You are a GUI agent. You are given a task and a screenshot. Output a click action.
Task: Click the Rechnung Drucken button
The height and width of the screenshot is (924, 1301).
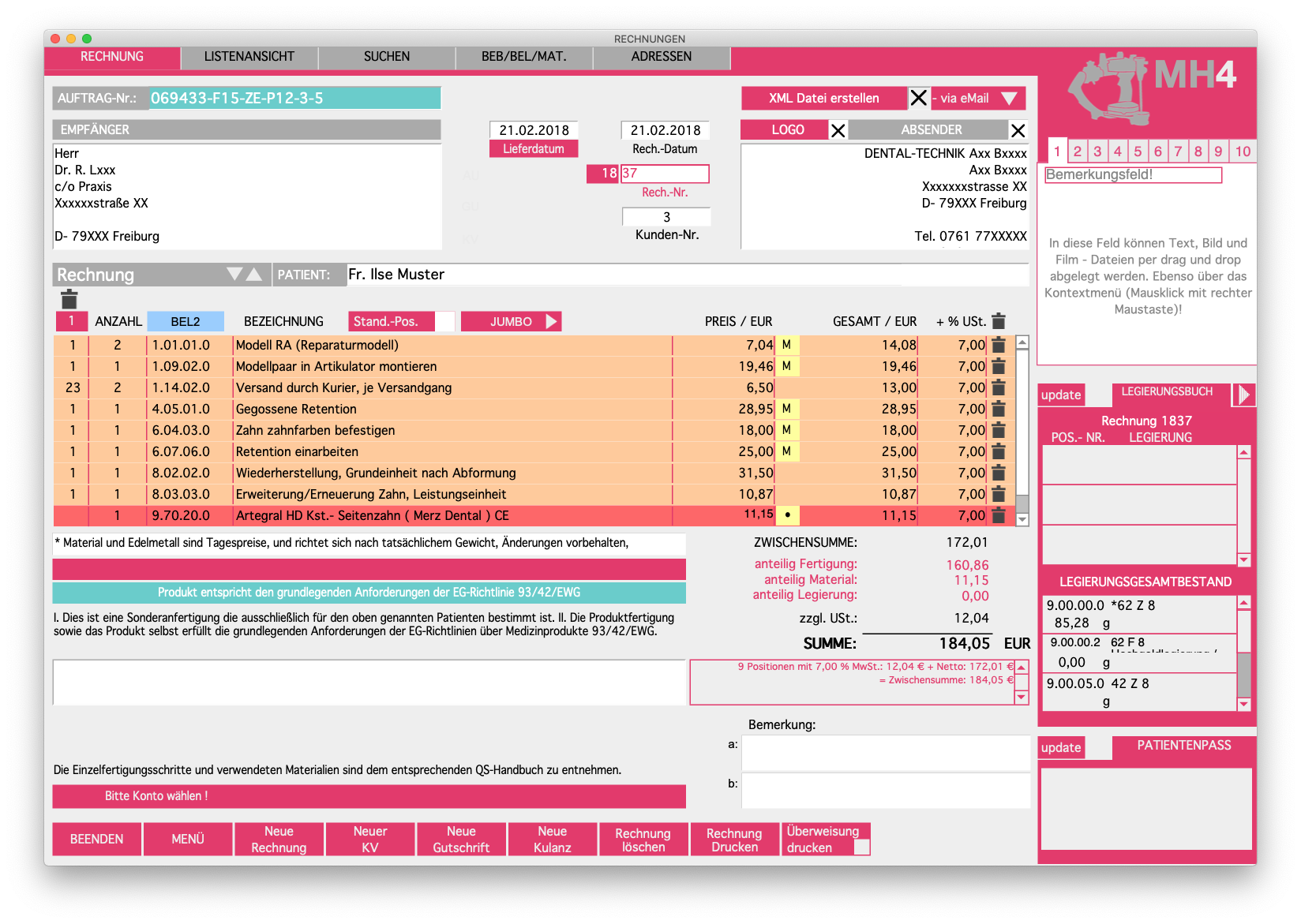(733, 840)
